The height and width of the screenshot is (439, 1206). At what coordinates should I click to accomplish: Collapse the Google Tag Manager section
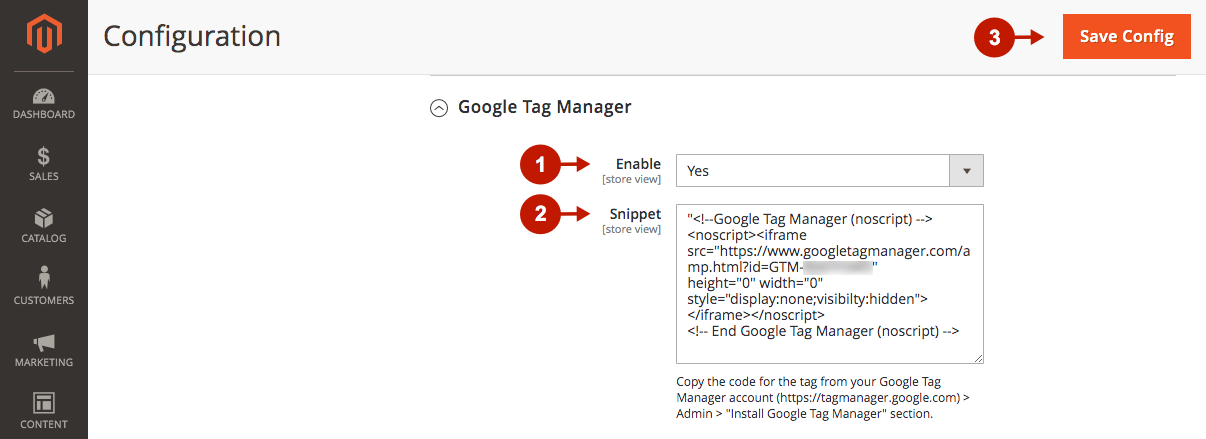pos(438,108)
